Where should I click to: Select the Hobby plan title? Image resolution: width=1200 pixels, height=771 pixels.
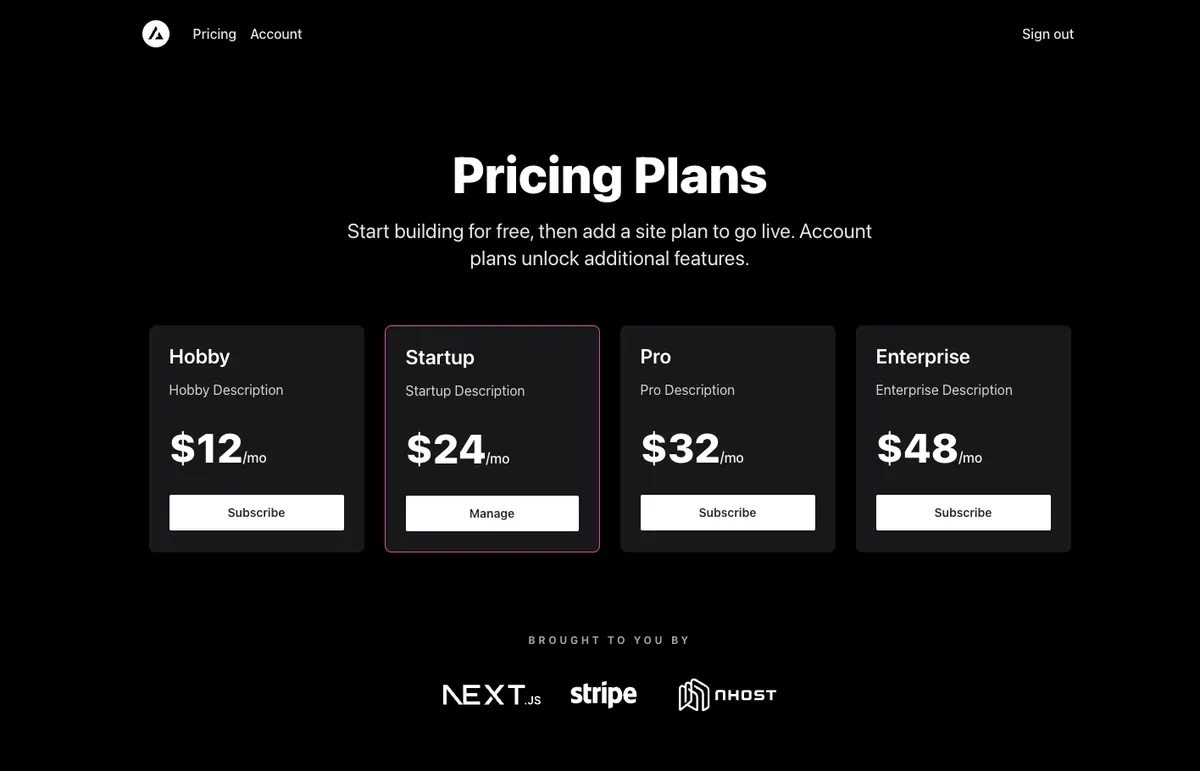click(x=199, y=357)
